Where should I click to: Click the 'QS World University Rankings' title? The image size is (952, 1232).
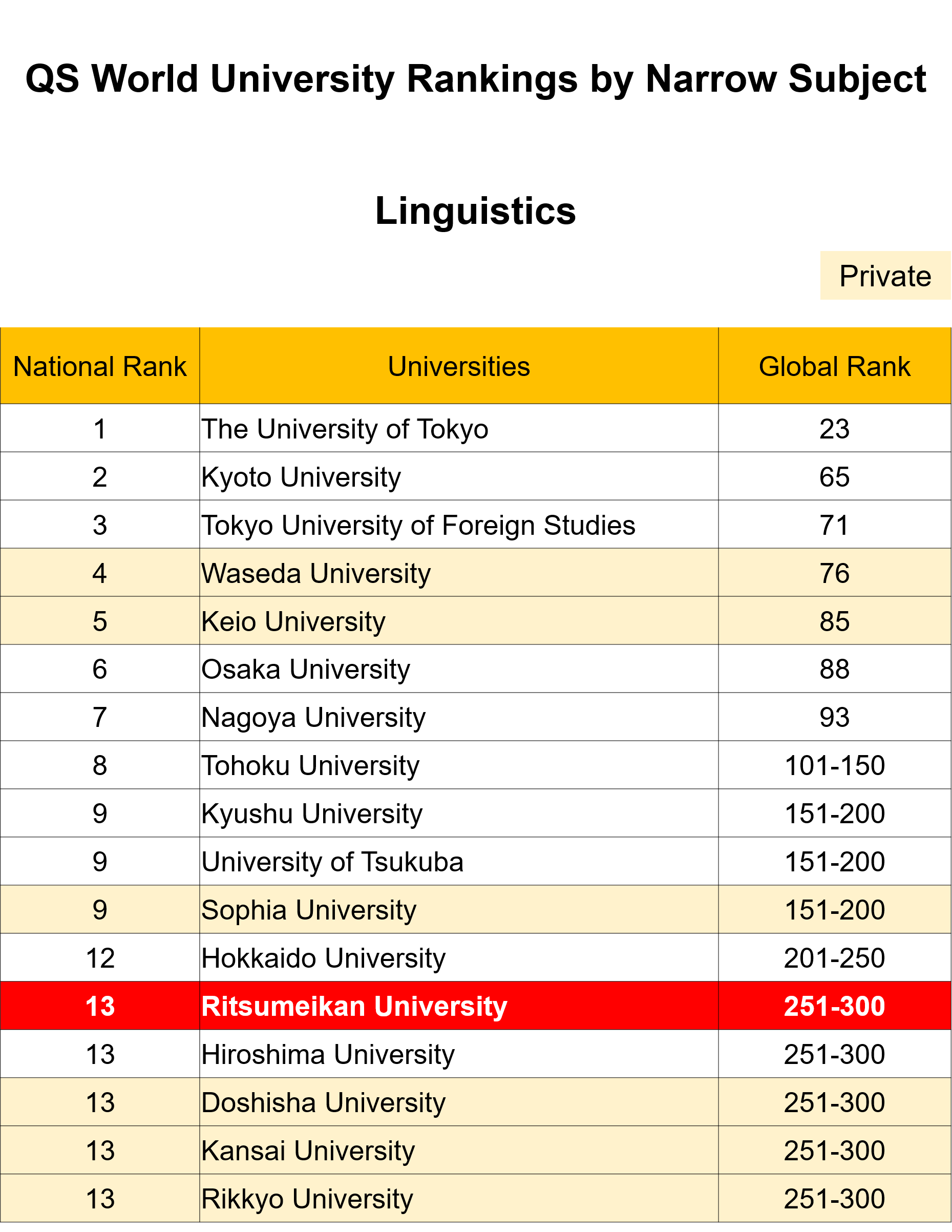tap(475, 78)
